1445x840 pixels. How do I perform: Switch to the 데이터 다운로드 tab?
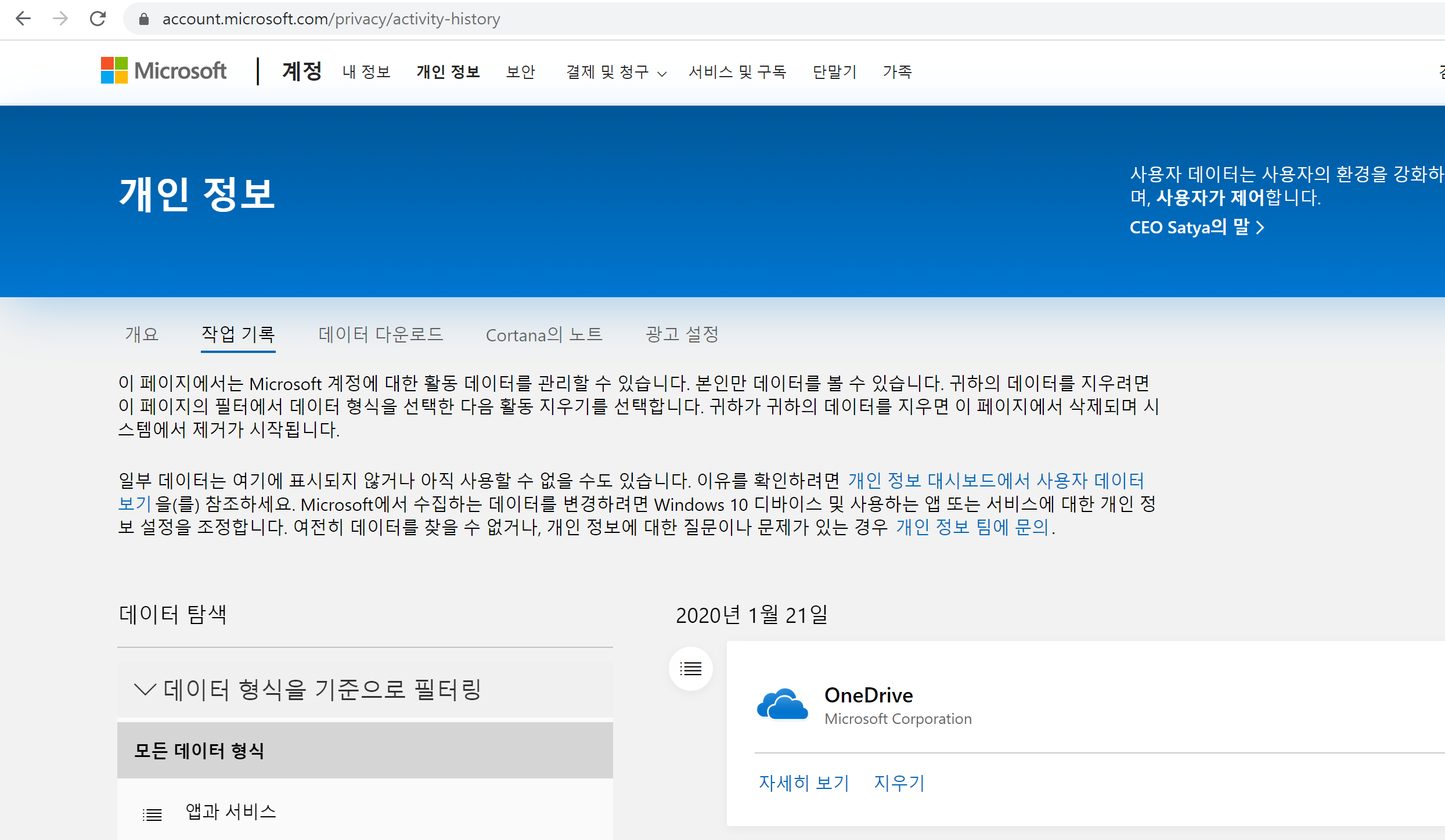click(381, 334)
